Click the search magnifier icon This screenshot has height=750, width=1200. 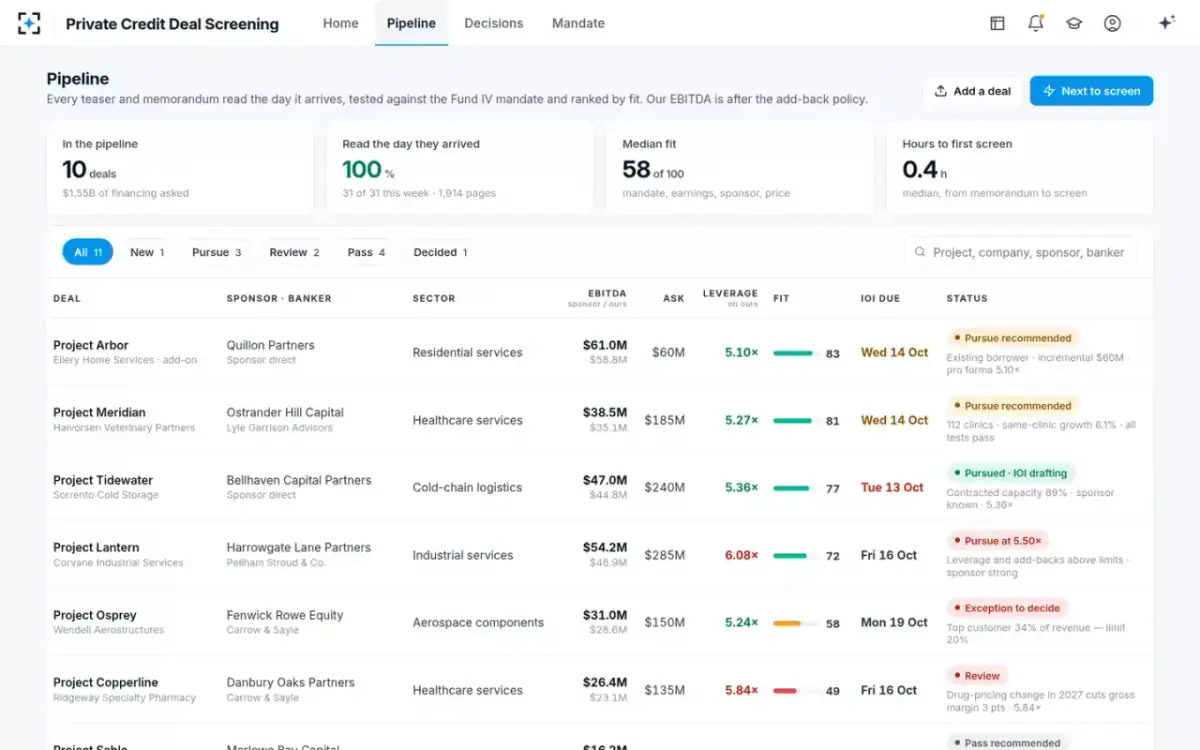coord(920,253)
